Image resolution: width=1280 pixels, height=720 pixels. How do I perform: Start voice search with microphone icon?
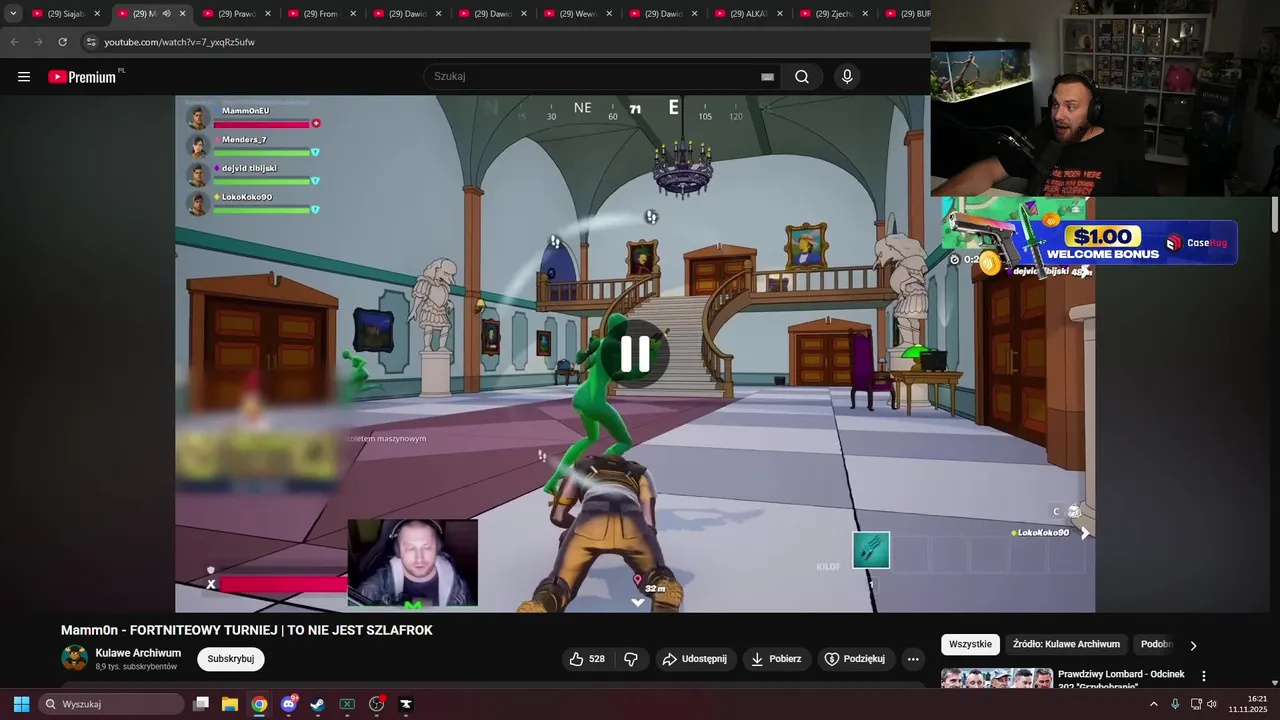tap(847, 77)
